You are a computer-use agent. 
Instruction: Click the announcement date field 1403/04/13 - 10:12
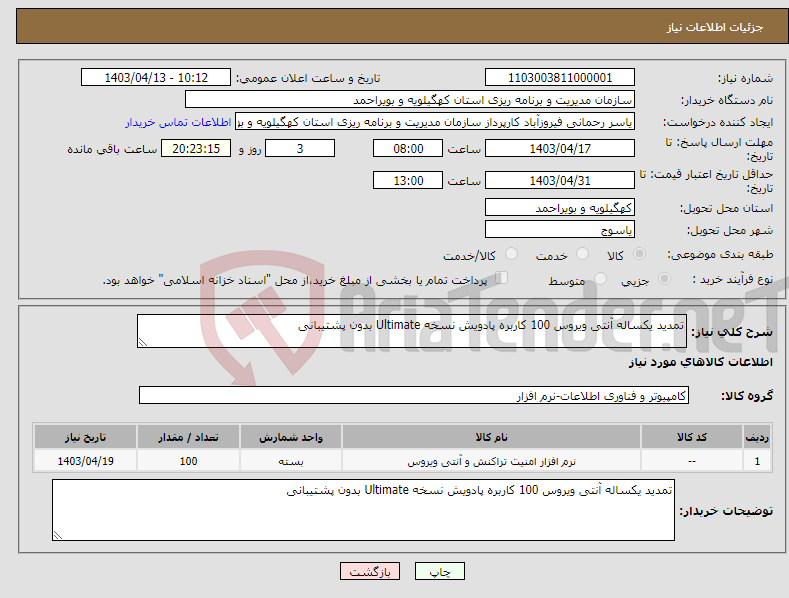(x=156, y=78)
